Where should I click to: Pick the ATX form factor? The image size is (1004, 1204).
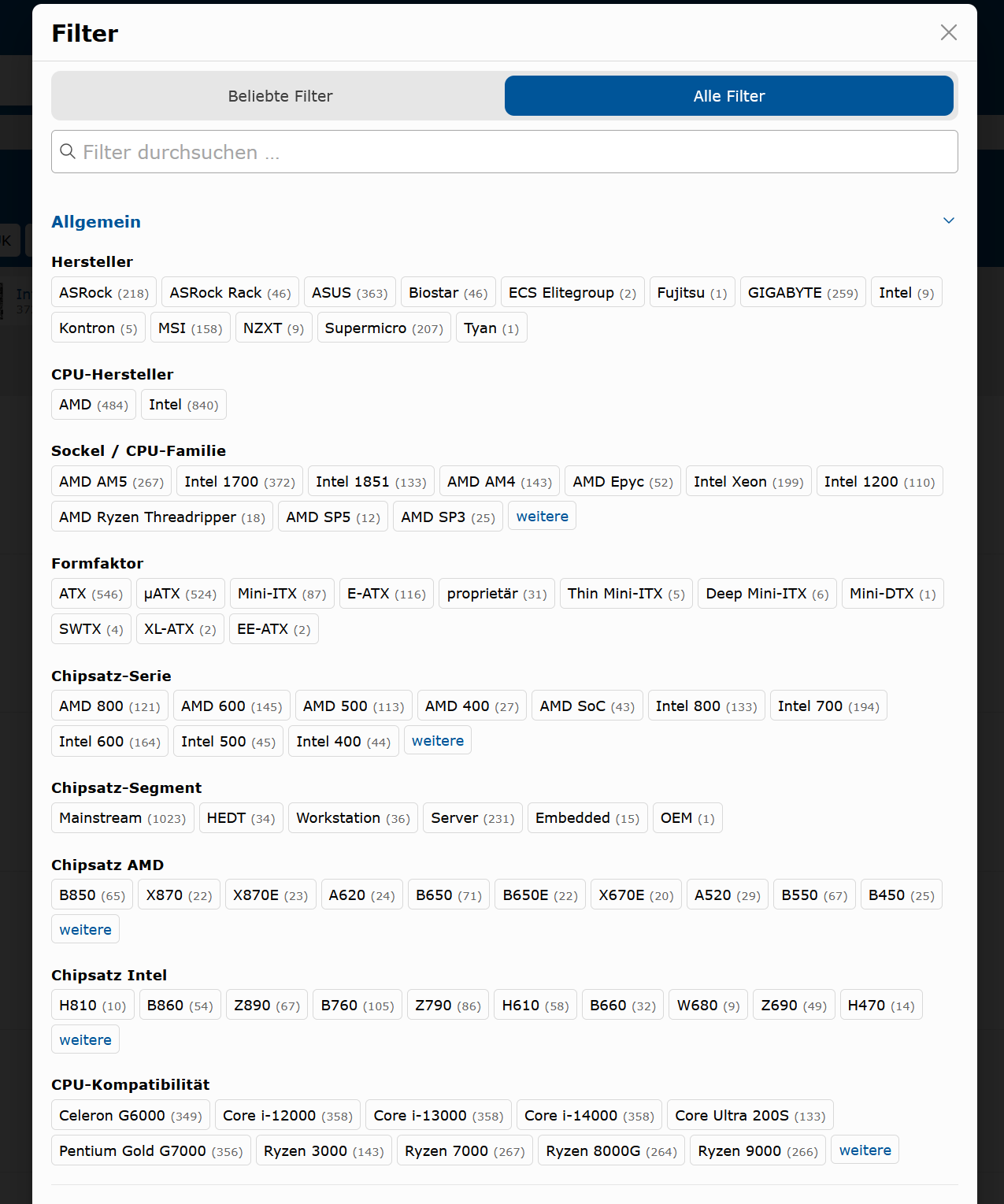click(91, 593)
